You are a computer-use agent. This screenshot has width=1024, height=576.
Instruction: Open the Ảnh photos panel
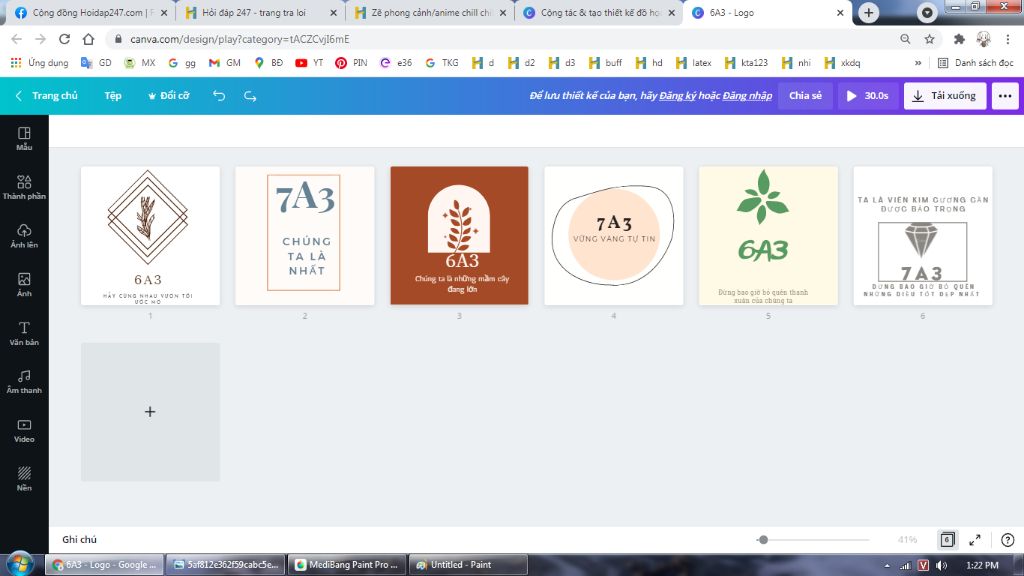24,285
